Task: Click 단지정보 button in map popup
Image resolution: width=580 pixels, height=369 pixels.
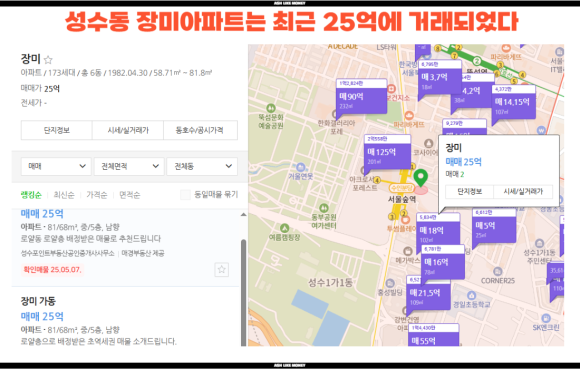Action: pos(469,192)
